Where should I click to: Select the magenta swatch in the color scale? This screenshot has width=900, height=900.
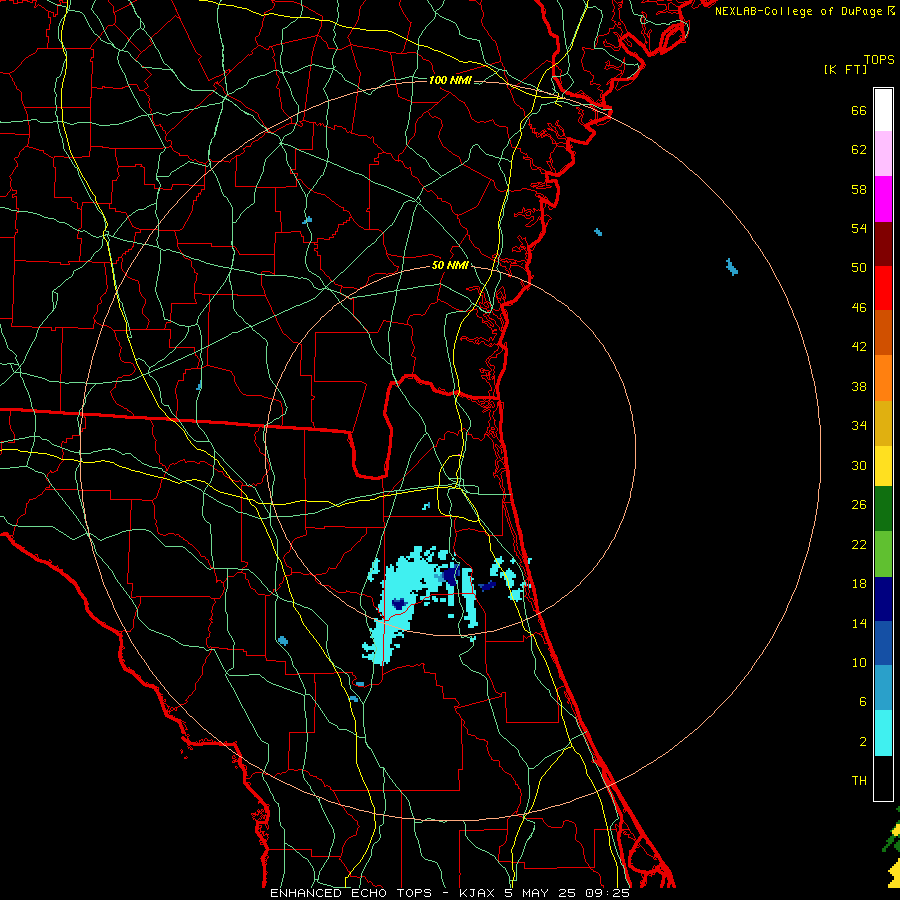coord(883,199)
